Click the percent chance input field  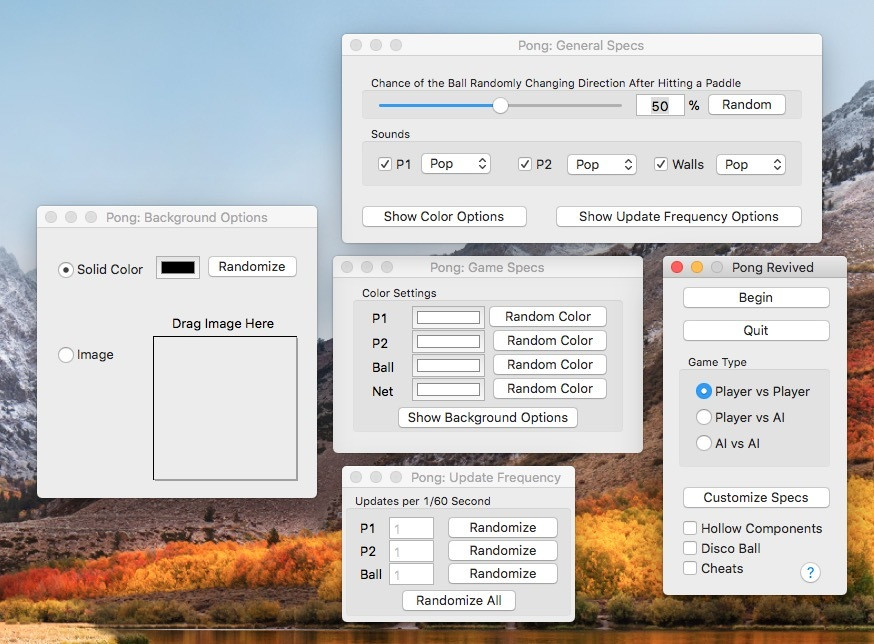(660, 105)
